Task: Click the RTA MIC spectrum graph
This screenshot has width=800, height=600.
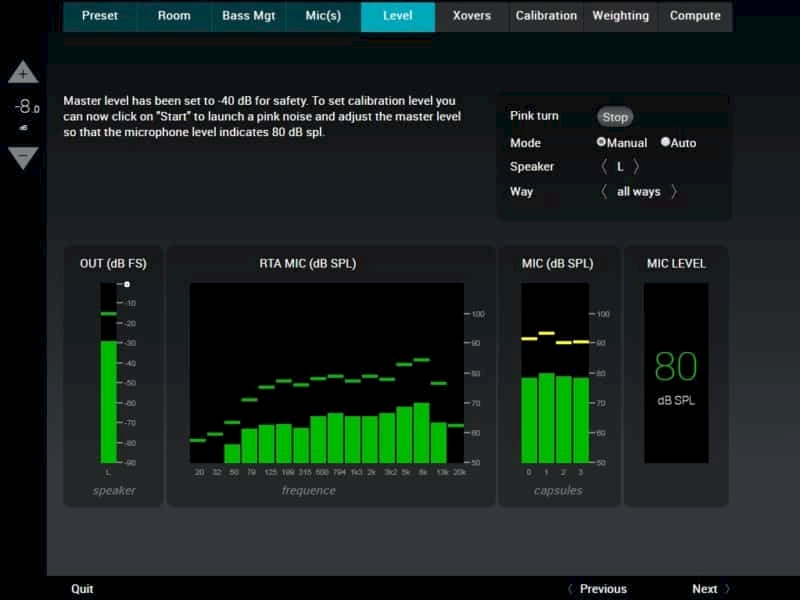Action: point(327,373)
